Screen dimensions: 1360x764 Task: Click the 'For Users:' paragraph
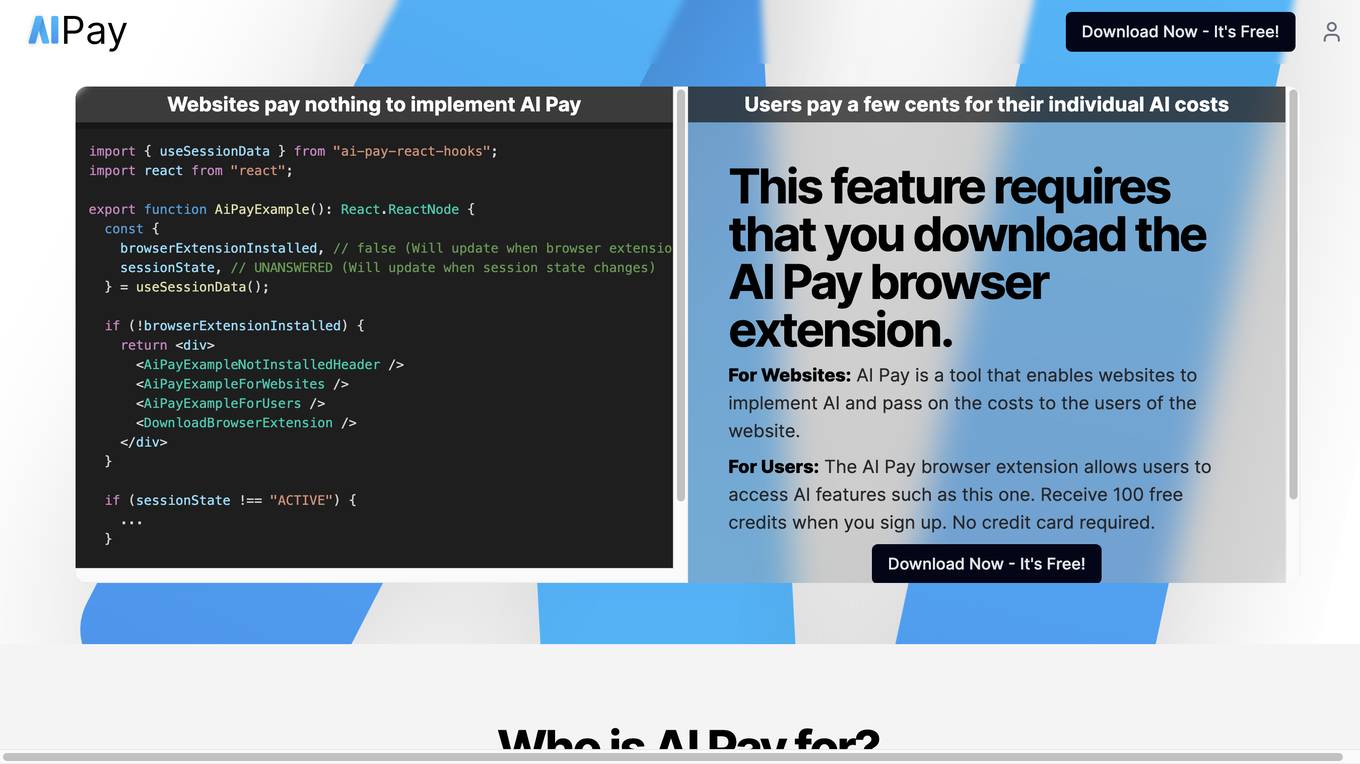click(x=970, y=494)
